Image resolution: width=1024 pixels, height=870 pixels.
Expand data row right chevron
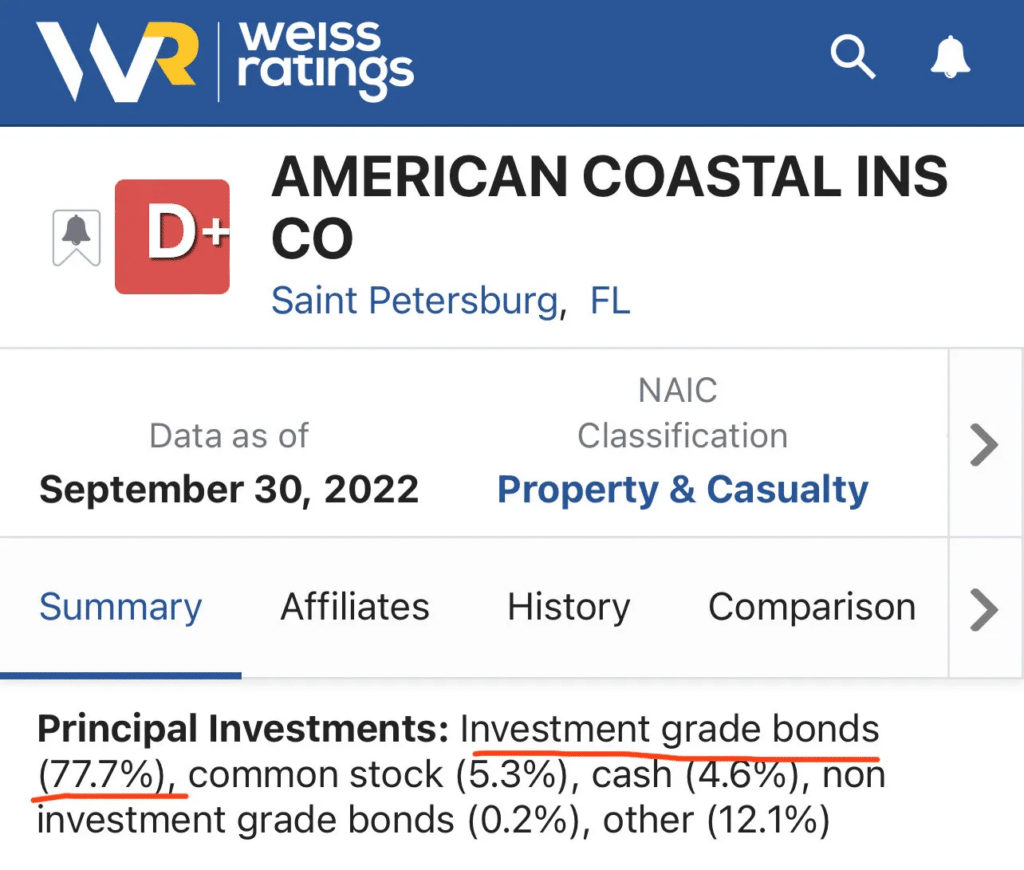pos(984,445)
